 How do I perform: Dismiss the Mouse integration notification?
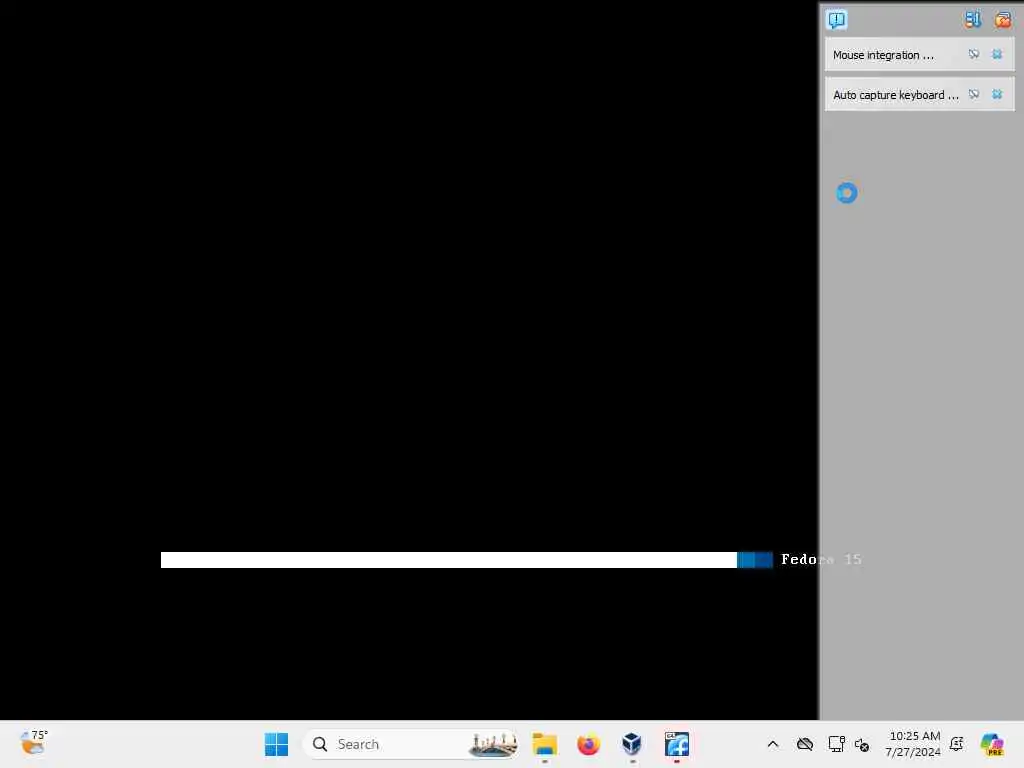pyautogui.click(x=997, y=54)
